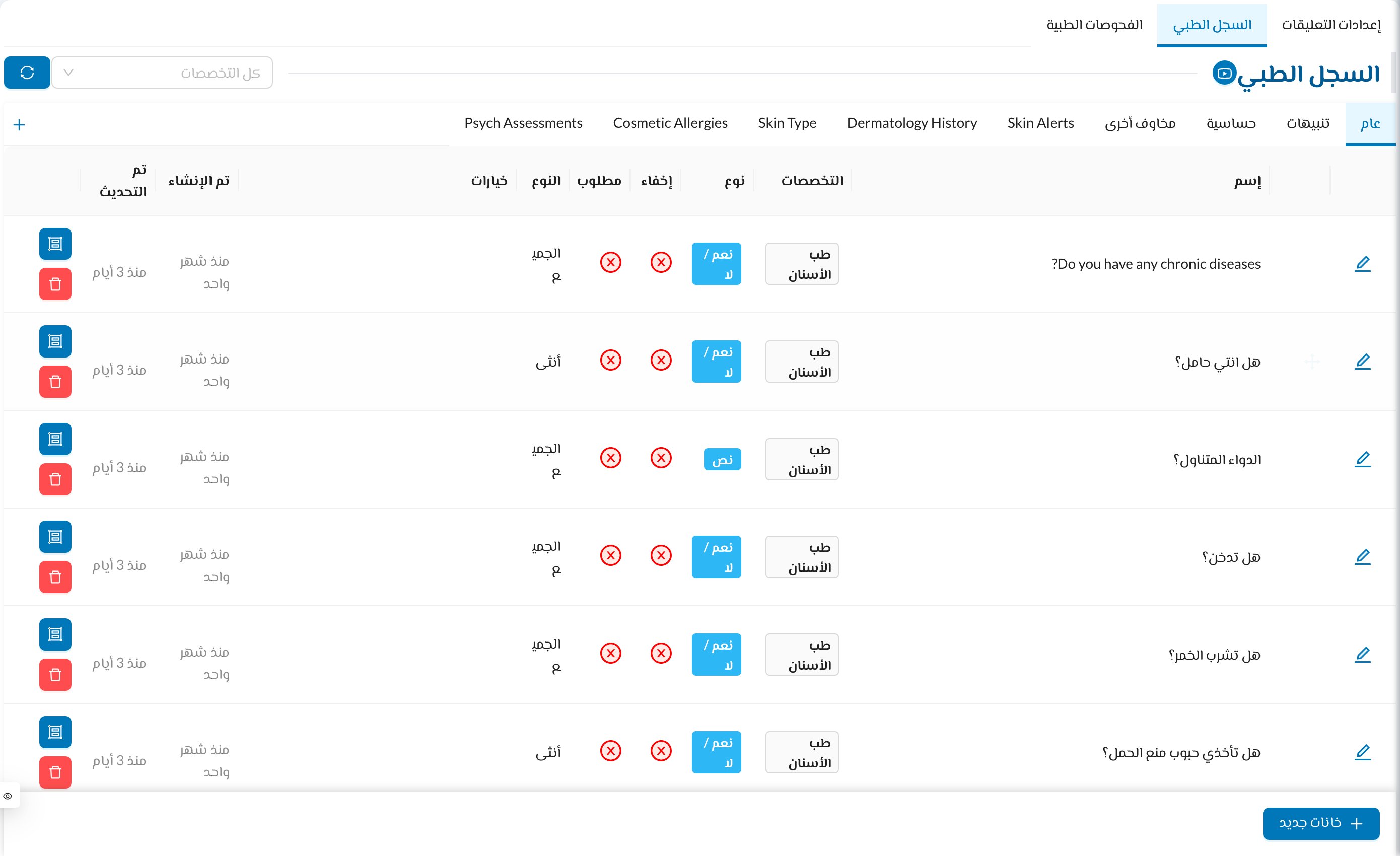Toggle مطلوب for هل تشرب الخمر؟

[611, 653]
